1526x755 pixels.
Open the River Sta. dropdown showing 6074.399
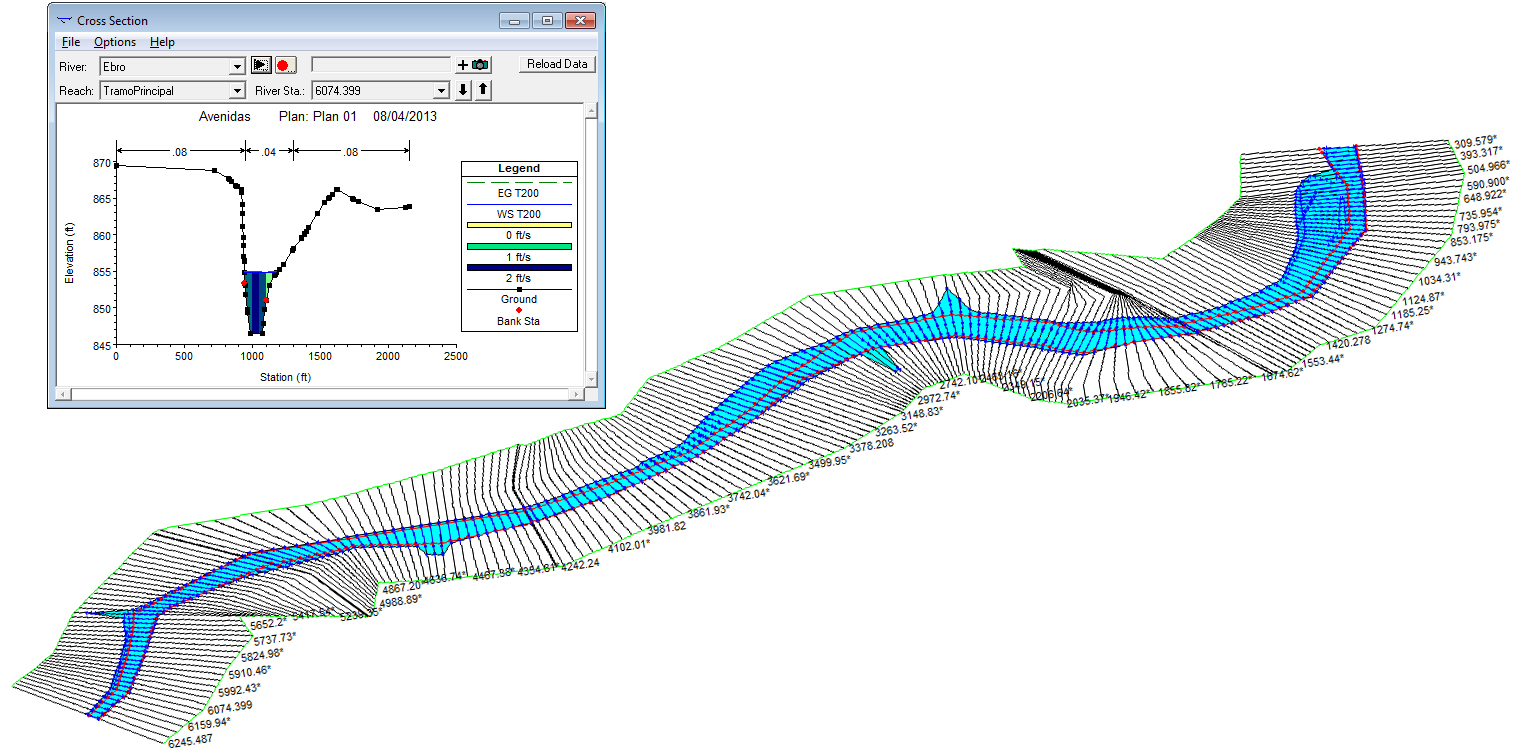[x=441, y=91]
